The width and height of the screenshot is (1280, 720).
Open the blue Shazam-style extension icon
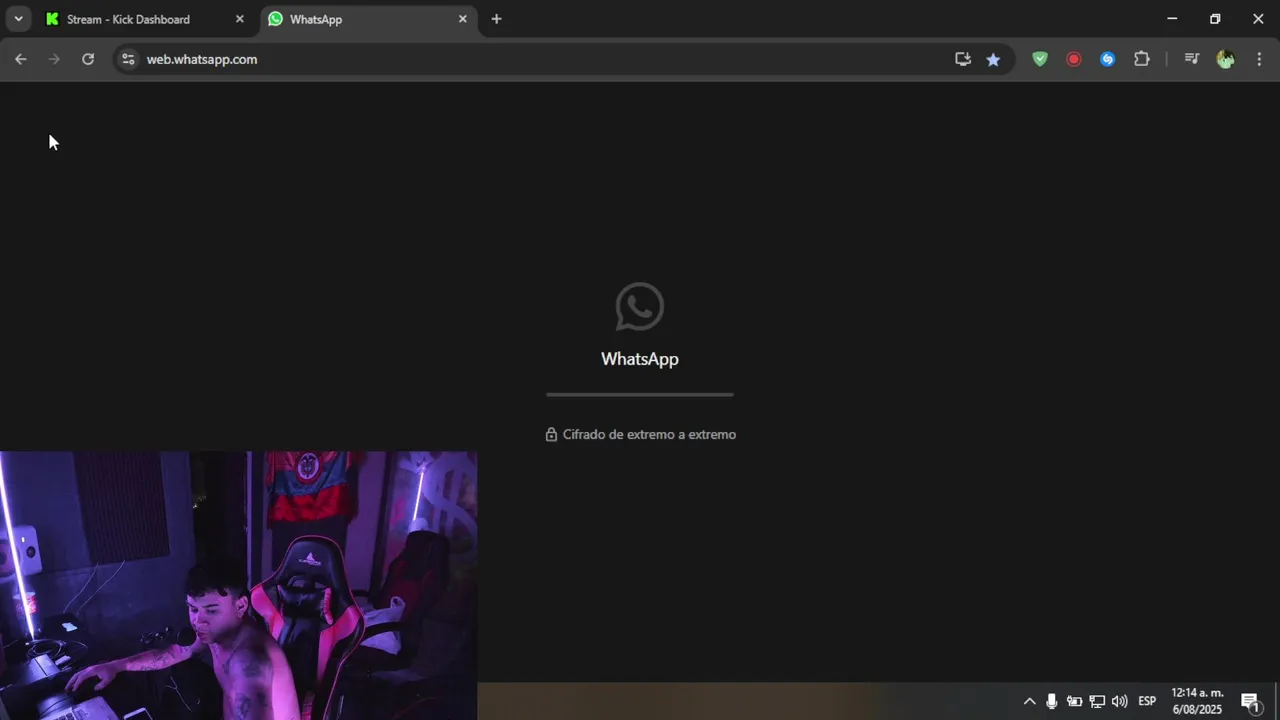point(1107,59)
